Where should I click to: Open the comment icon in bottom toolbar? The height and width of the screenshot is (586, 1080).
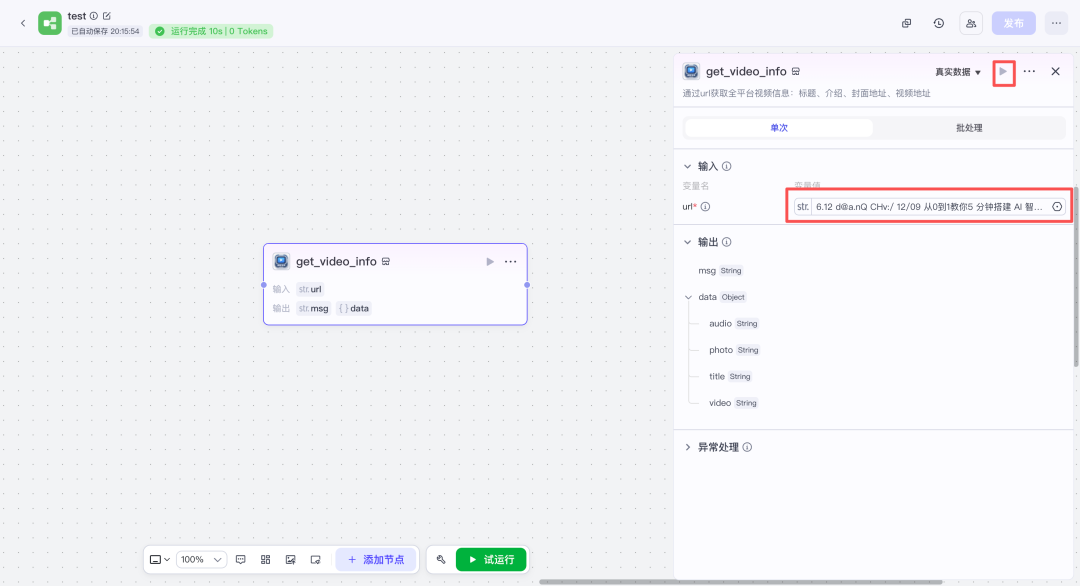click(241, 560)
